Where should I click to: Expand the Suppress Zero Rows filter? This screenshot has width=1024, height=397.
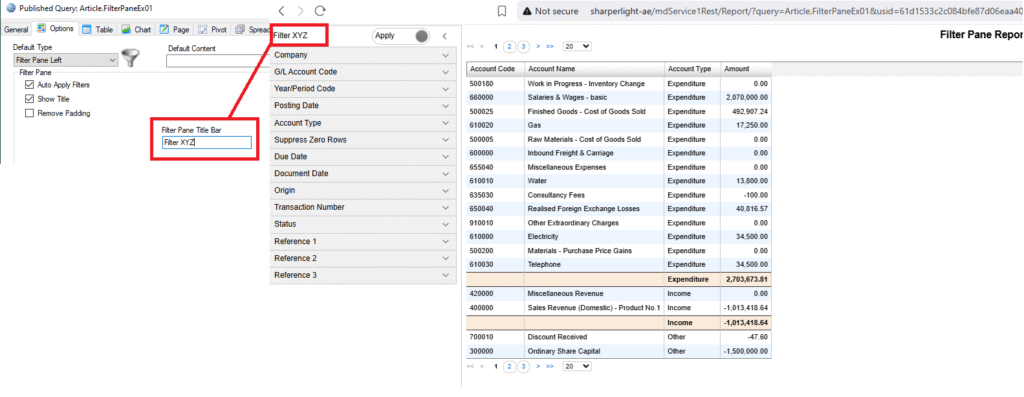pyautogui.click(x=363, y=140)
